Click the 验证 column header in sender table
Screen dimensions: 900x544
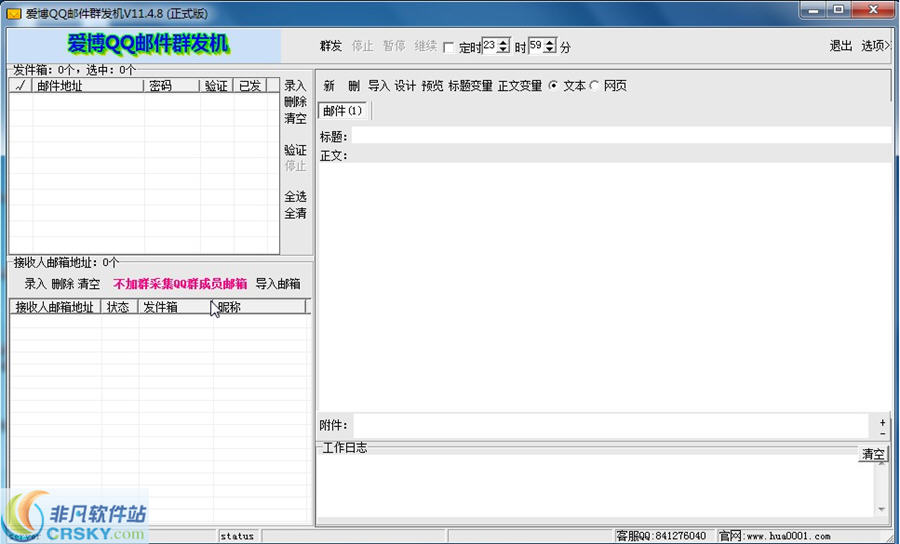click(x=216, y=86)
